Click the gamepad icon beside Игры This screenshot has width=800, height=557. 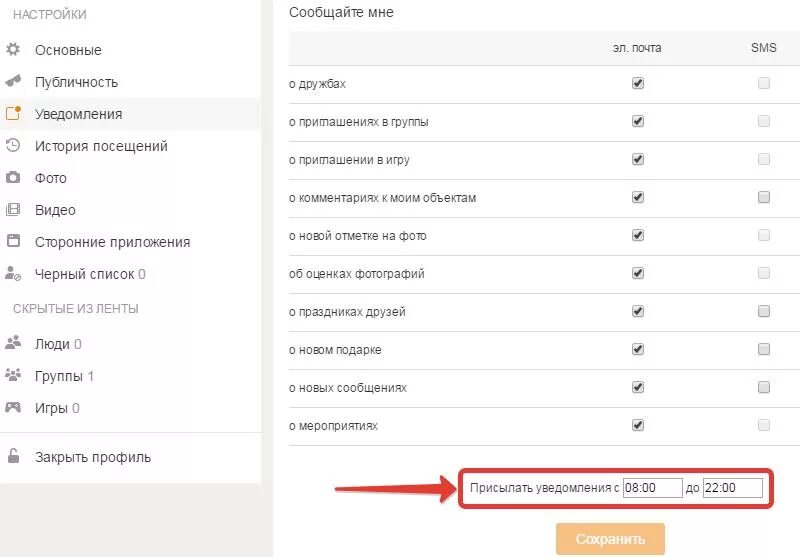(13, 407)
